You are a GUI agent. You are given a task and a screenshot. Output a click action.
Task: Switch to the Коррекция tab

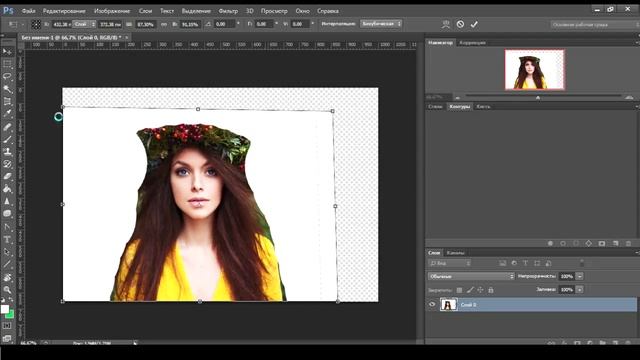pyautogui.click(x=472, y=42)
